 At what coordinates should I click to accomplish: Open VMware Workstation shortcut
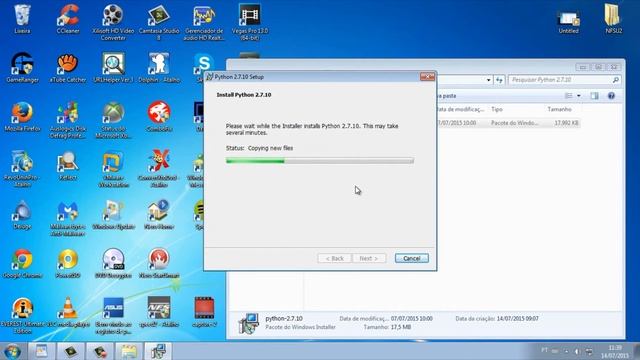(x=113, y=169)
